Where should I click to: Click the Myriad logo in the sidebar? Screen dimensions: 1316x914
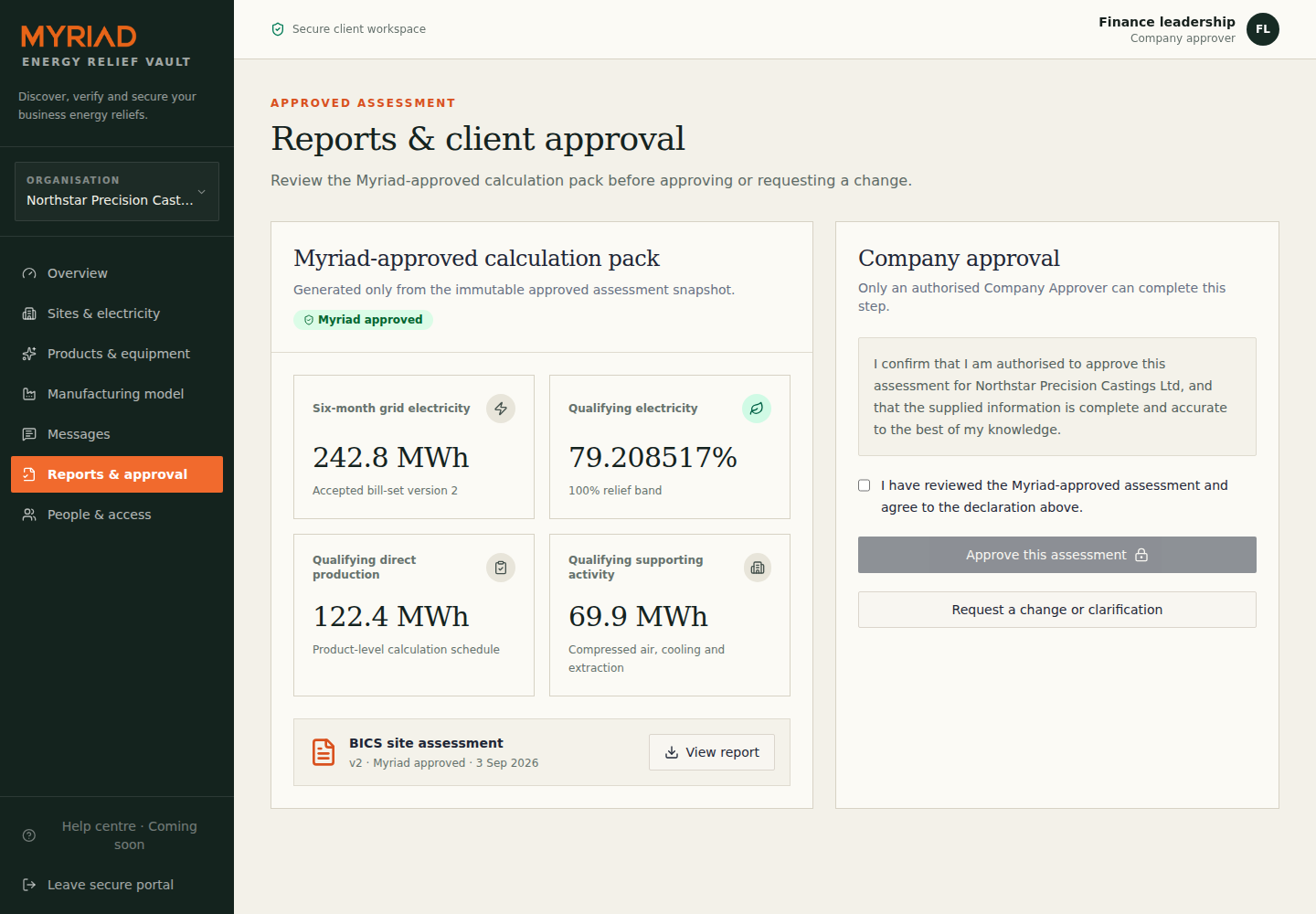click(x=79, y=36)
